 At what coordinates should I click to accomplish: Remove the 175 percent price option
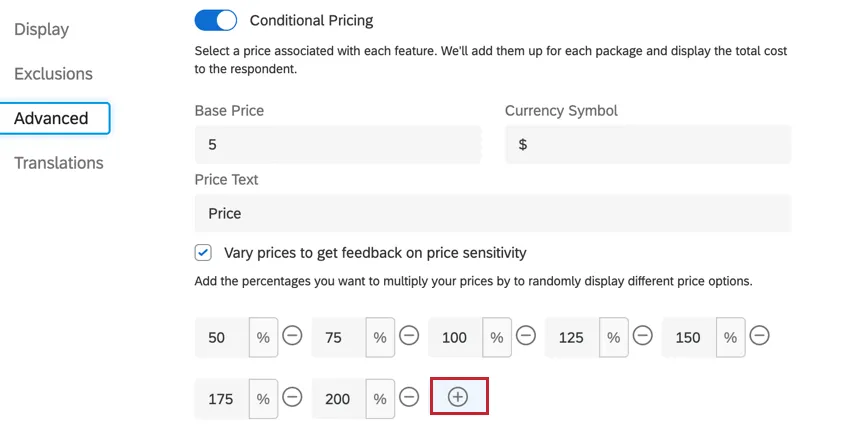[292, 398]
